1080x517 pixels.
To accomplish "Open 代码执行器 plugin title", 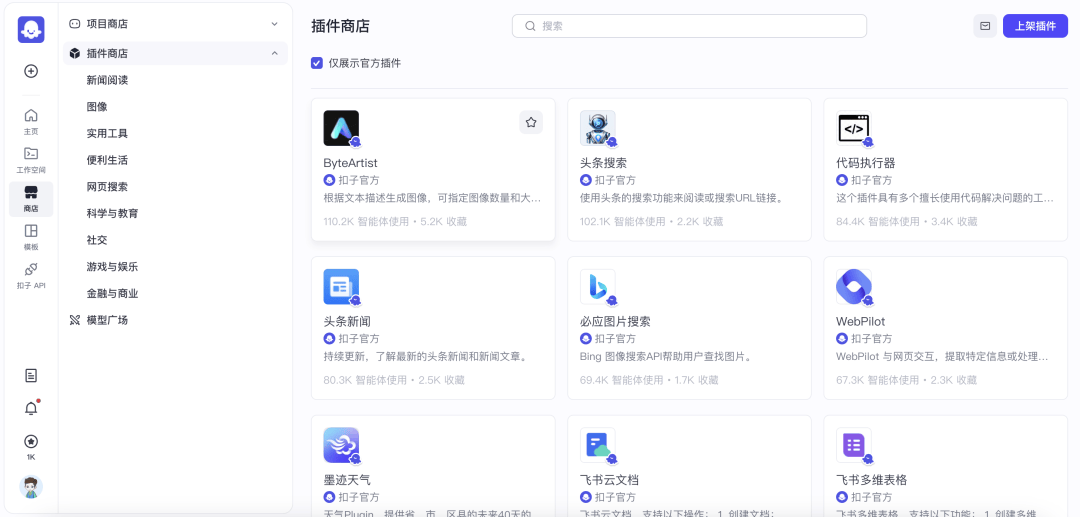I will pos(865,163).
